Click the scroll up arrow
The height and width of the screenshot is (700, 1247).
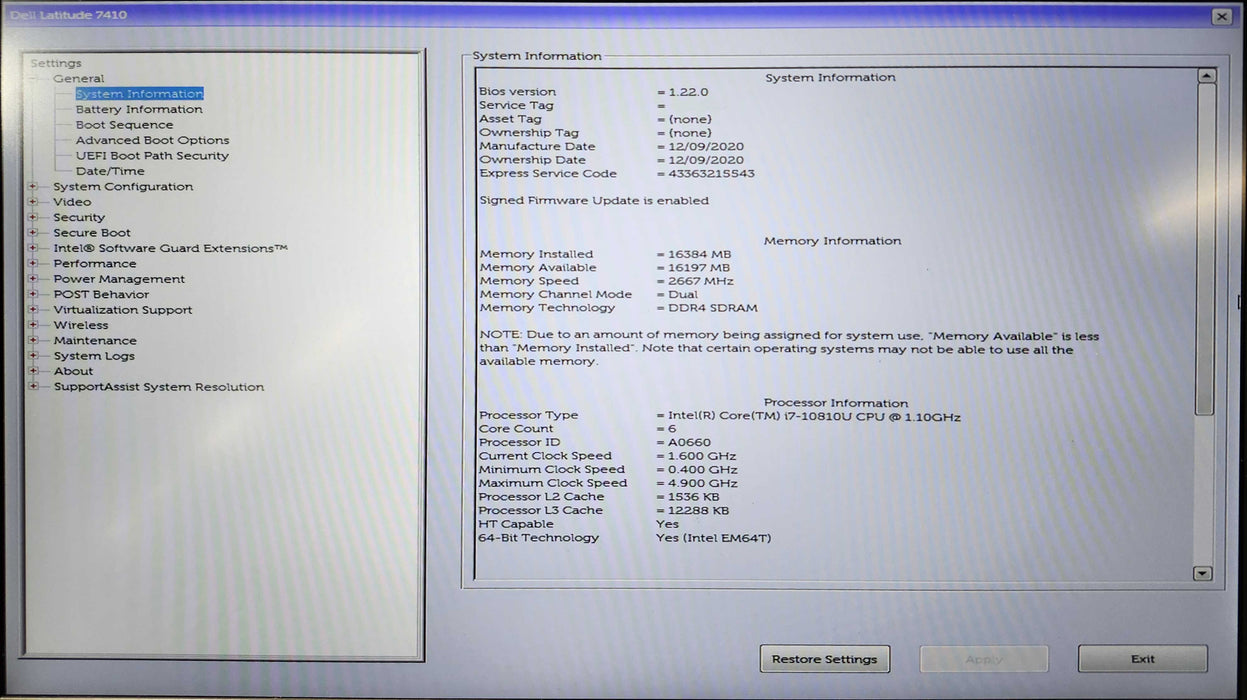tap(1205, 76)
